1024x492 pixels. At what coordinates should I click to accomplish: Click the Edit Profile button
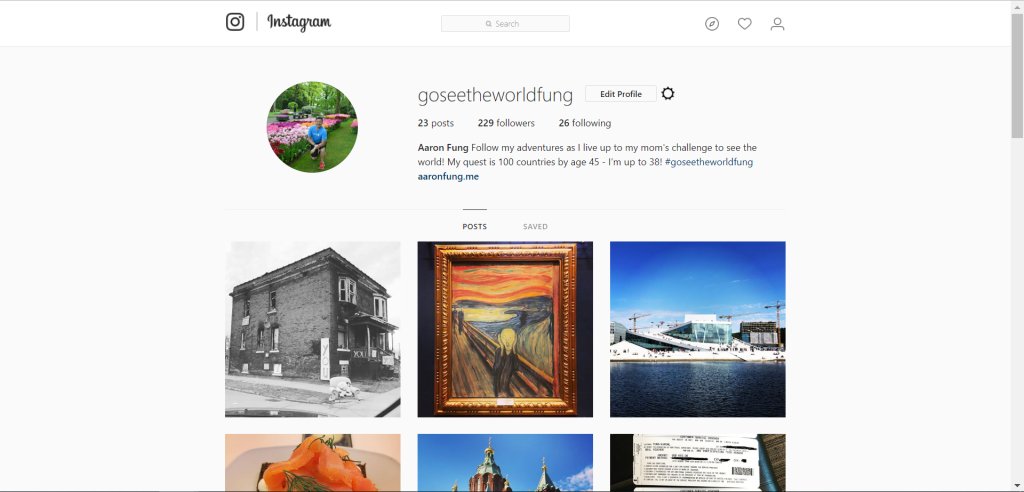click(x=620, y=93)
